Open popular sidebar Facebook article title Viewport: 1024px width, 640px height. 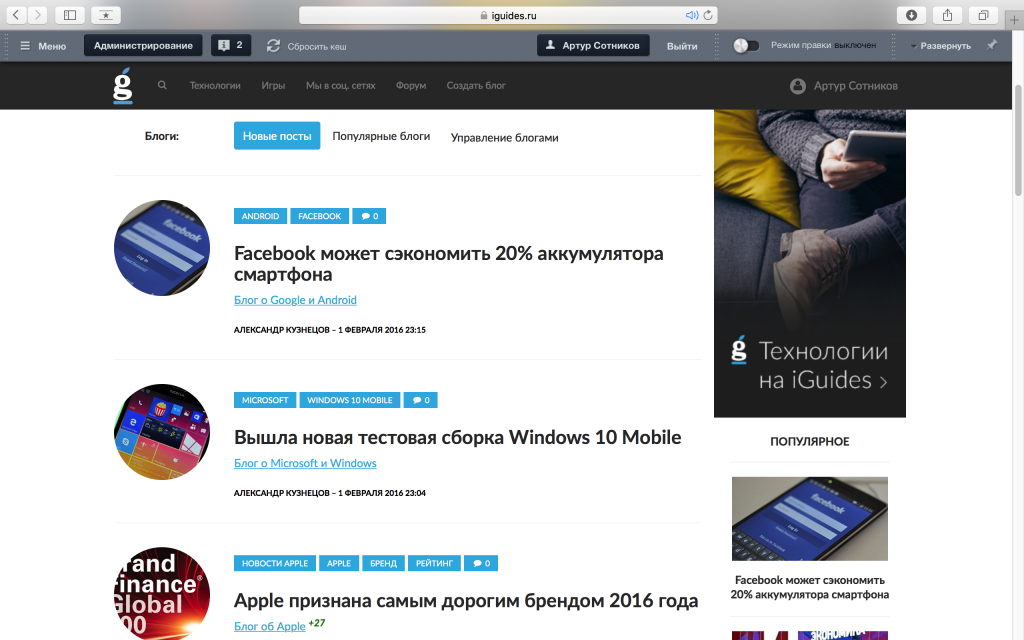(810, 587)
